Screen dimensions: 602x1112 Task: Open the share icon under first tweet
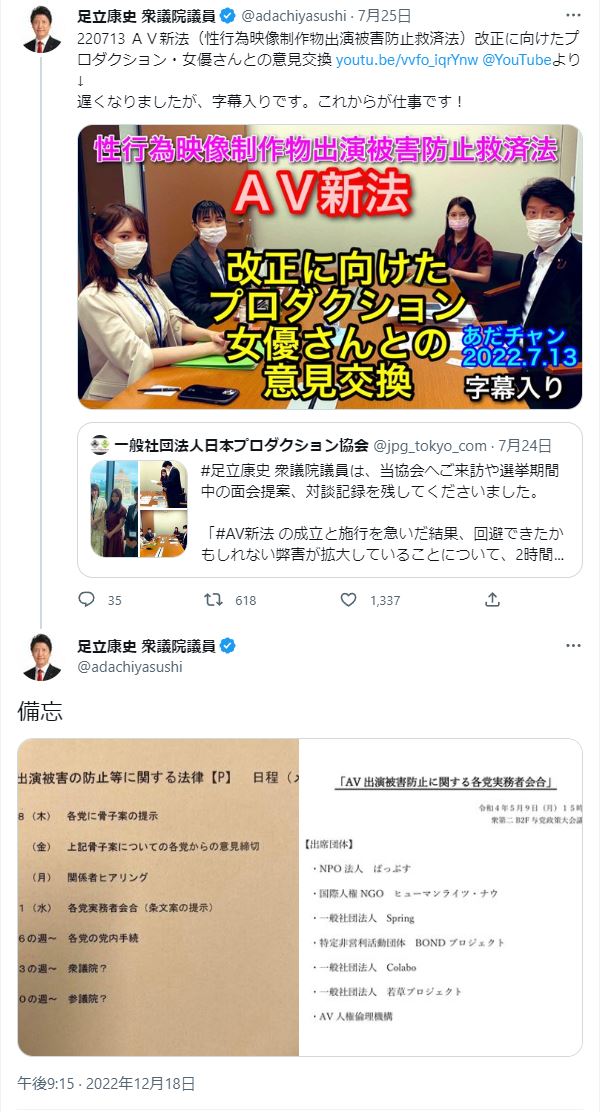492,600
